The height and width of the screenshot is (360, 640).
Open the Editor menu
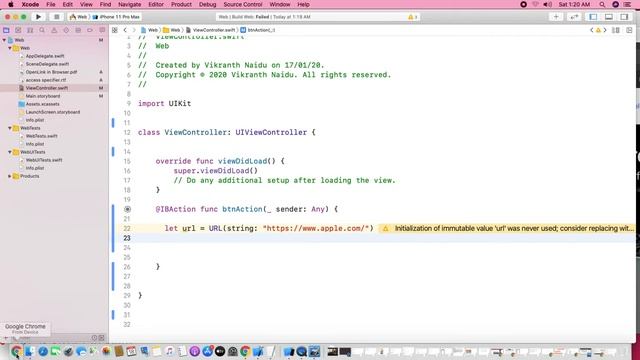point(156,4)
